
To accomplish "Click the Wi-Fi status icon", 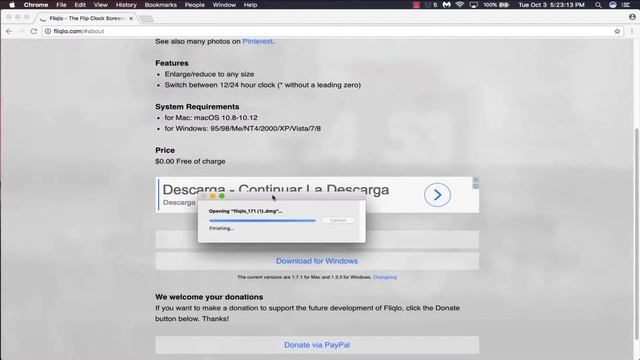I will tap(460, 5).
